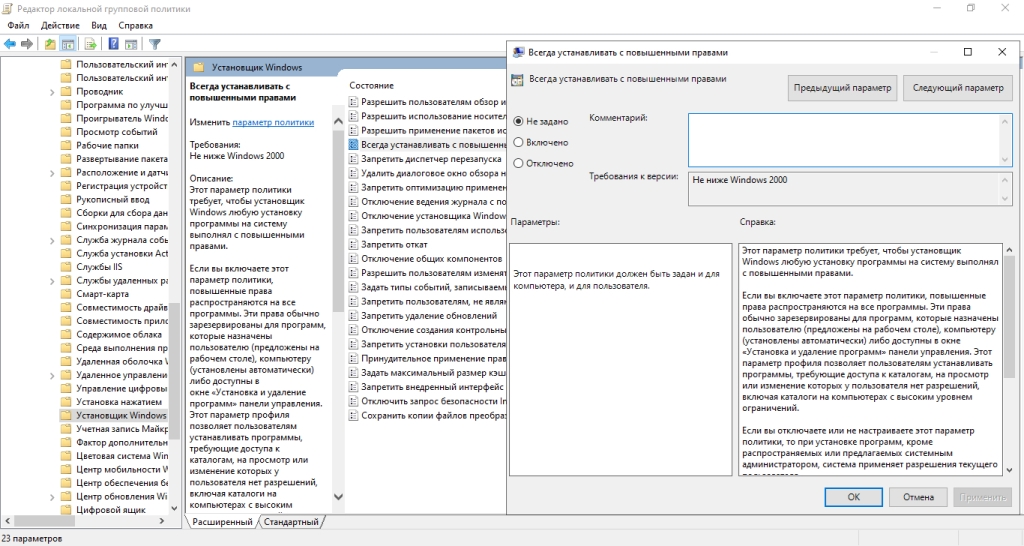Viewport: 1024px width, 546px height.
Task: Open the 'параметр политики' link
Action: 273,122
